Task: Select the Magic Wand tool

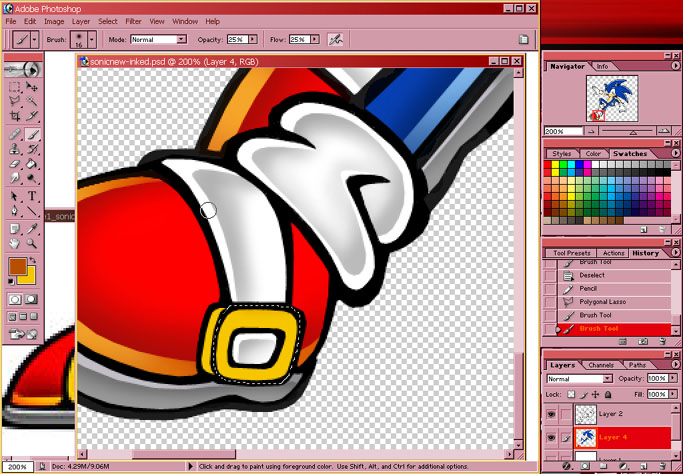Action: click(31, 101)
